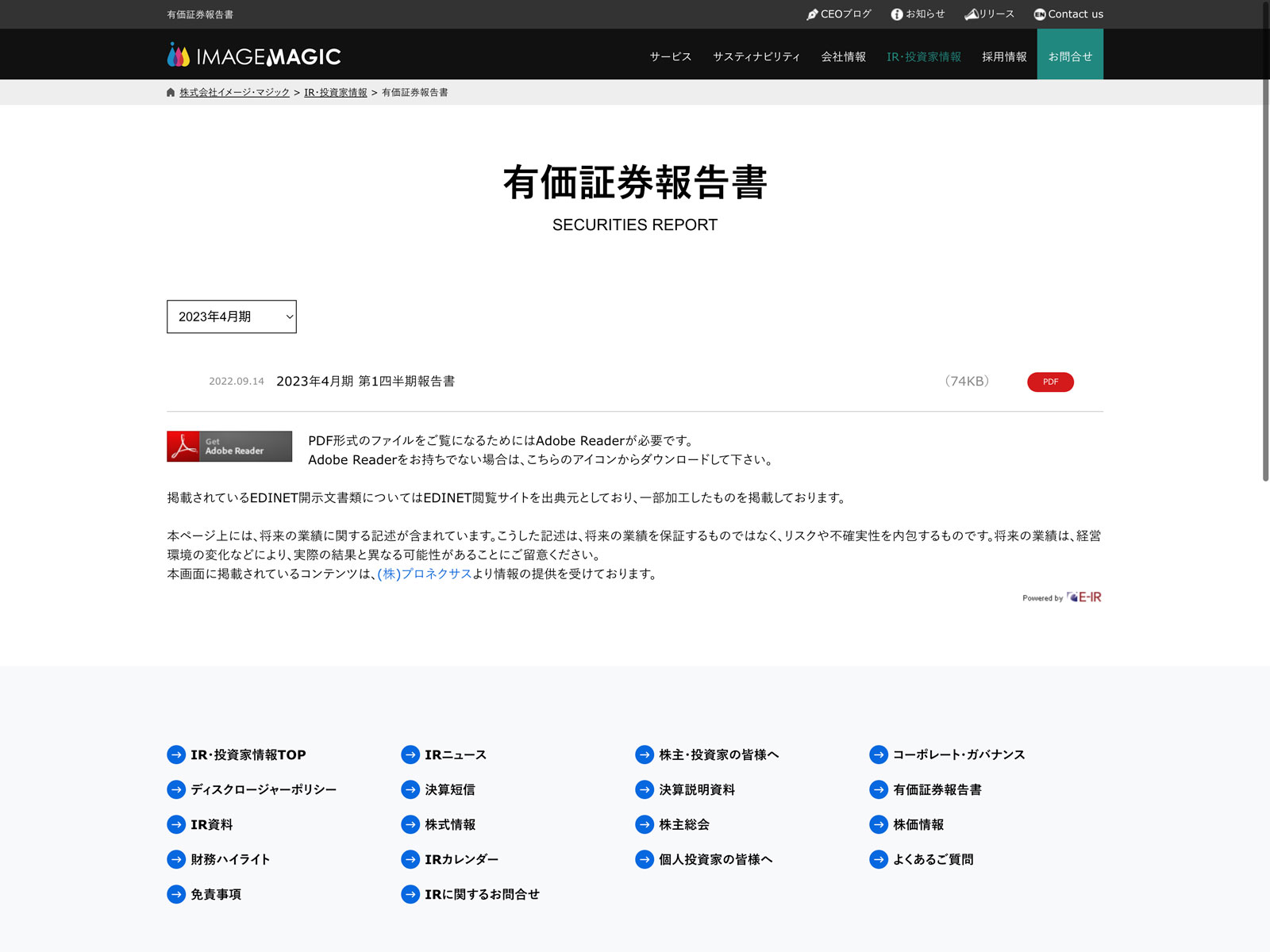Open the (株)プロネクサス link
This screenshot has width=1270, height=952.
pos(425,574)
